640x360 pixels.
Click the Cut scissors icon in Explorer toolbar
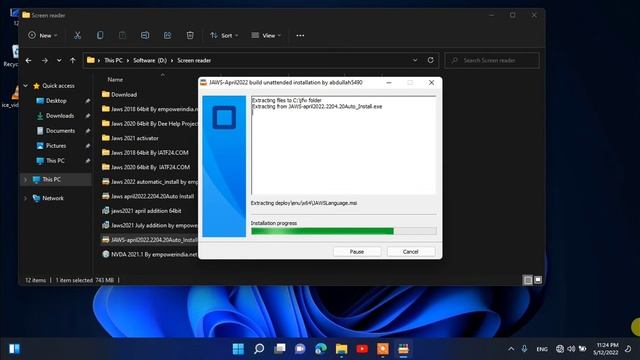(x=77, y=36)
